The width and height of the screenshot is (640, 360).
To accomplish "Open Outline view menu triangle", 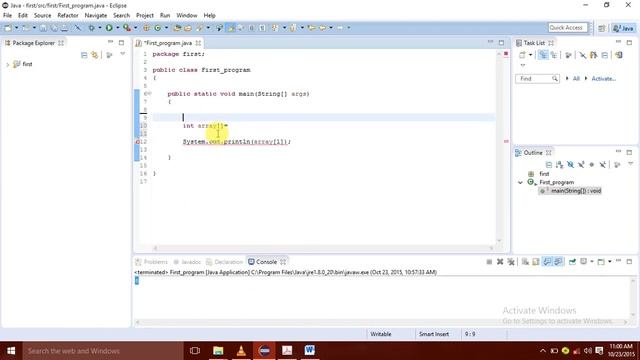I will tap(630, 164).
